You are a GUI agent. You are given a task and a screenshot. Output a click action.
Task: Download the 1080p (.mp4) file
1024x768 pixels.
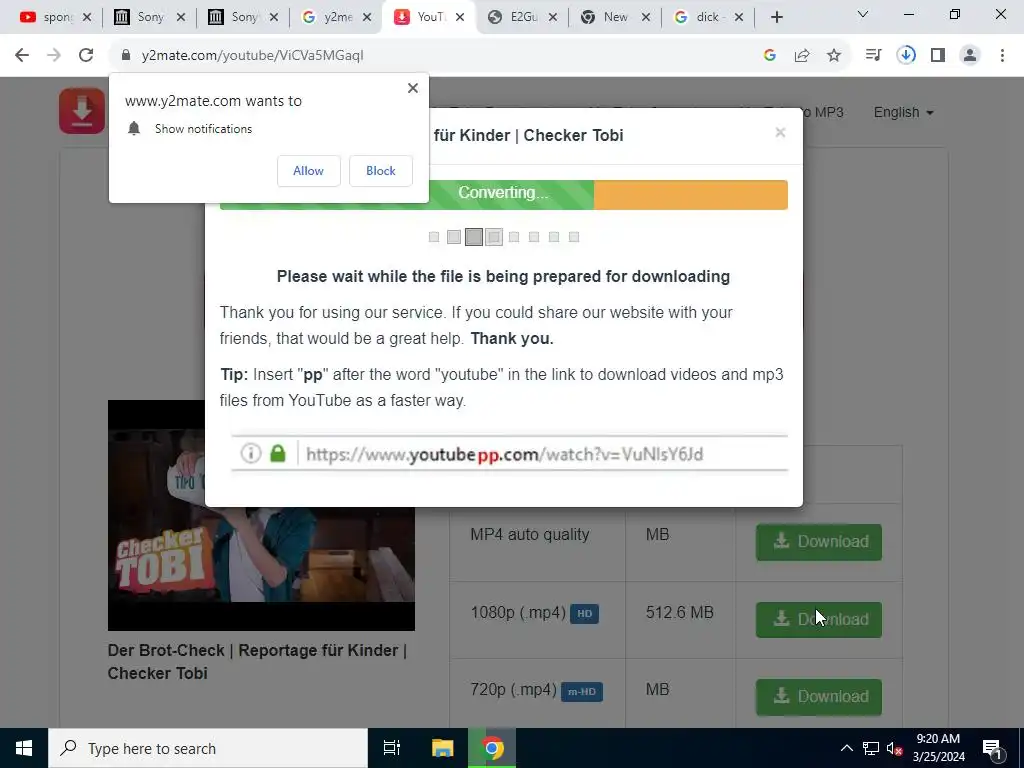pyautogui.click(x=818, y=620)
